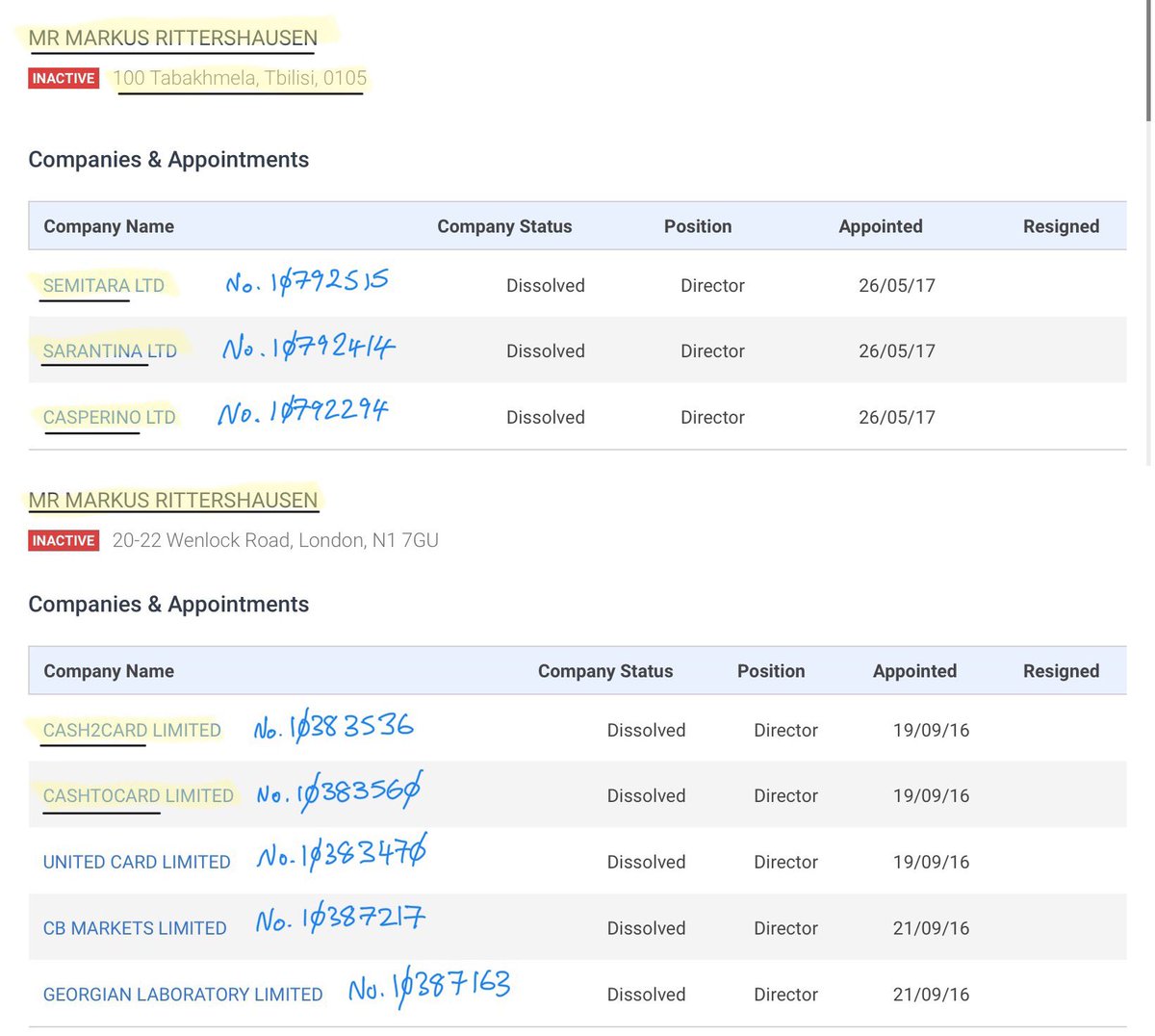The image size is (1155, 1036).
Task: Click the vertical scrollbar thumb at right edge
Action: pos(1148,60)
